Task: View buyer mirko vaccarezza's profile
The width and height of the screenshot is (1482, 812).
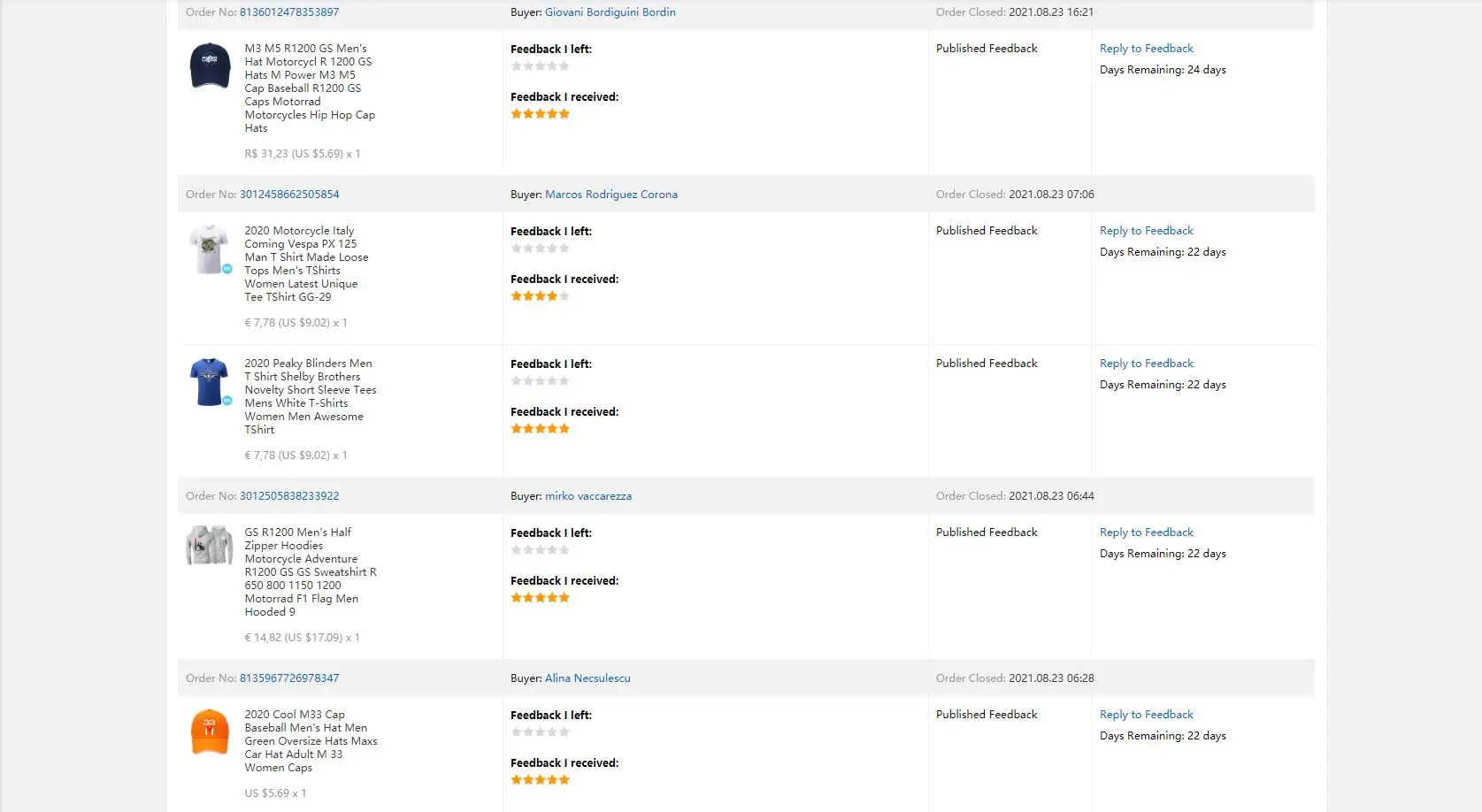Action: tap(587, 496)
